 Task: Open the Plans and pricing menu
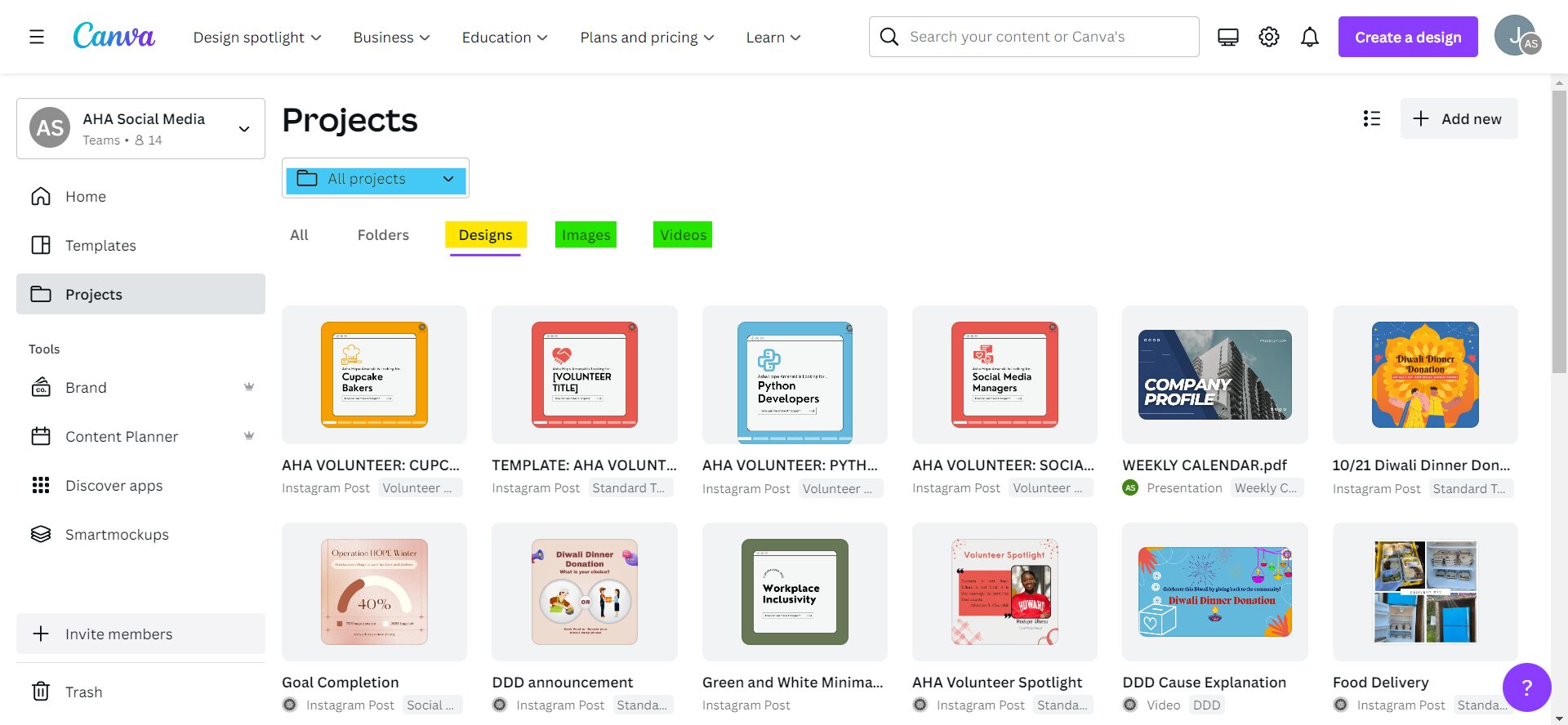click(647, 38)
